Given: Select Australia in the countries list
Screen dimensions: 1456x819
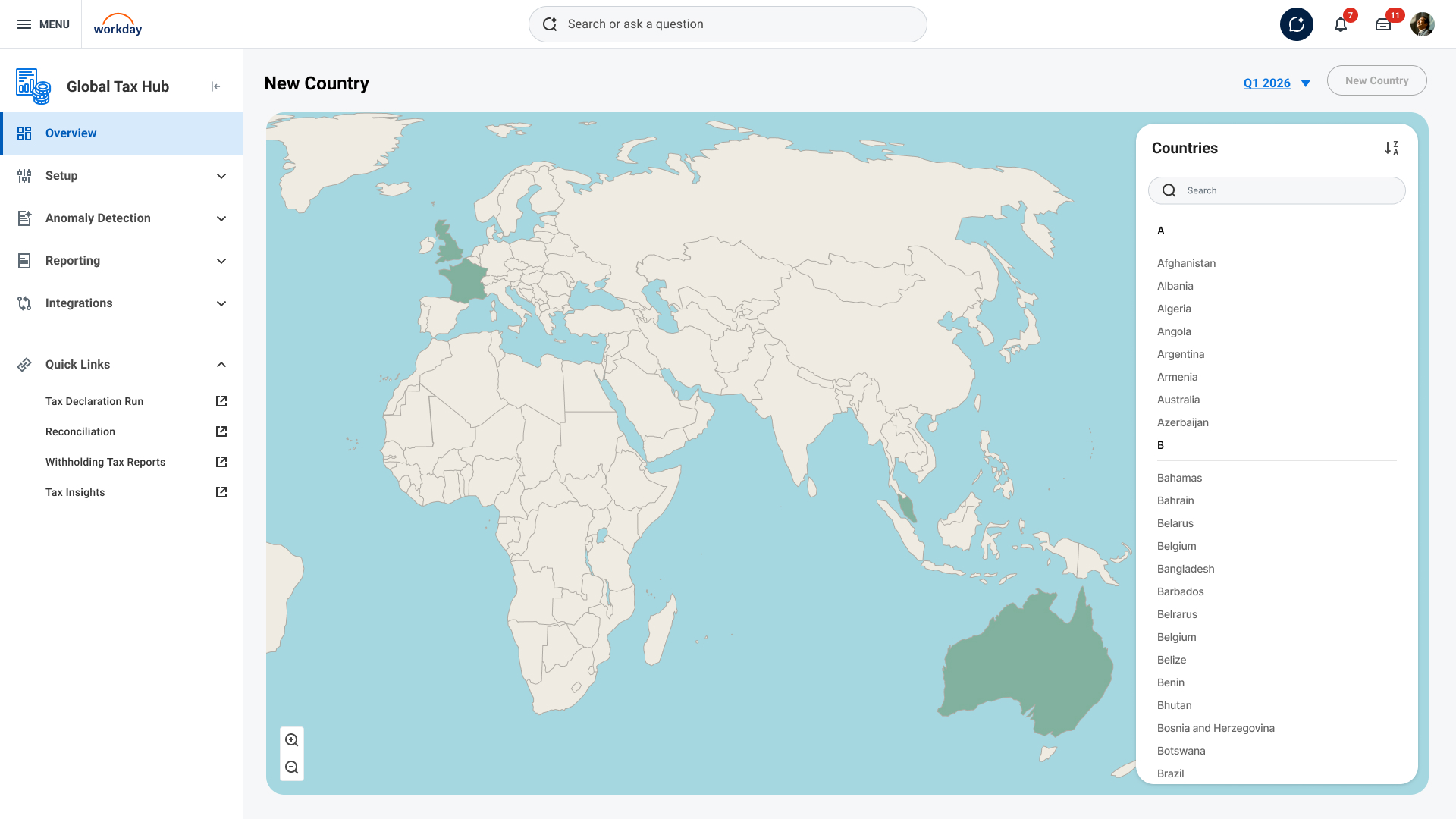Looking at the screenshot, I should click(1178, 400).
